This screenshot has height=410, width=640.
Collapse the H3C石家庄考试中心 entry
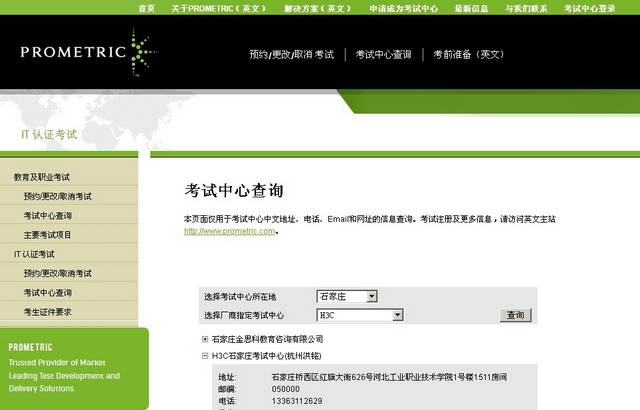point(205,356)
